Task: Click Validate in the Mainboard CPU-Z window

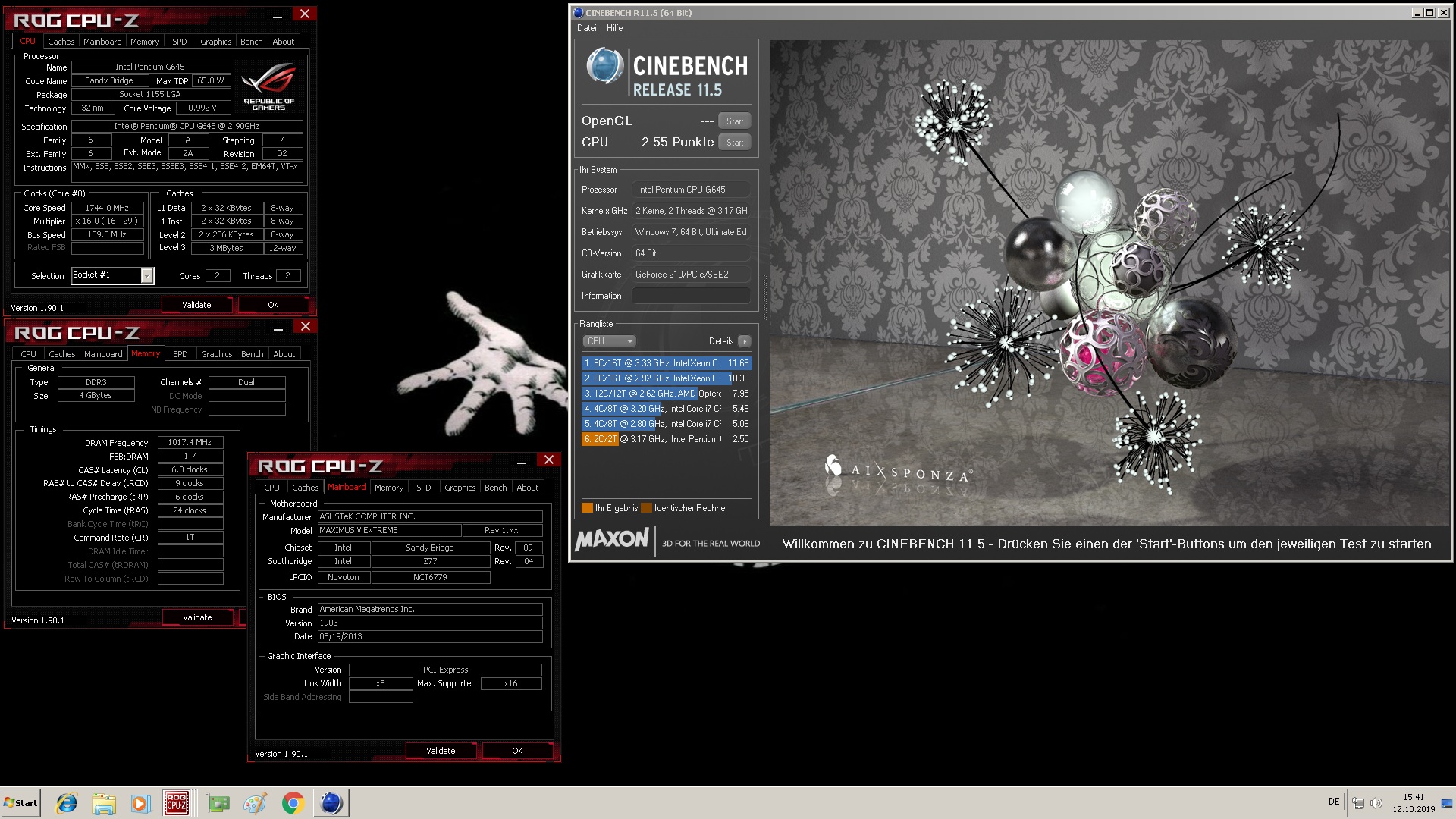Action: click(x=441, y=751)
